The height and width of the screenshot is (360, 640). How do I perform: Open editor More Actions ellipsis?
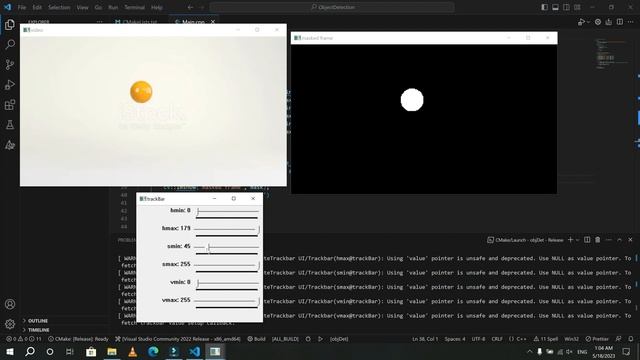(x=631, y=22)
